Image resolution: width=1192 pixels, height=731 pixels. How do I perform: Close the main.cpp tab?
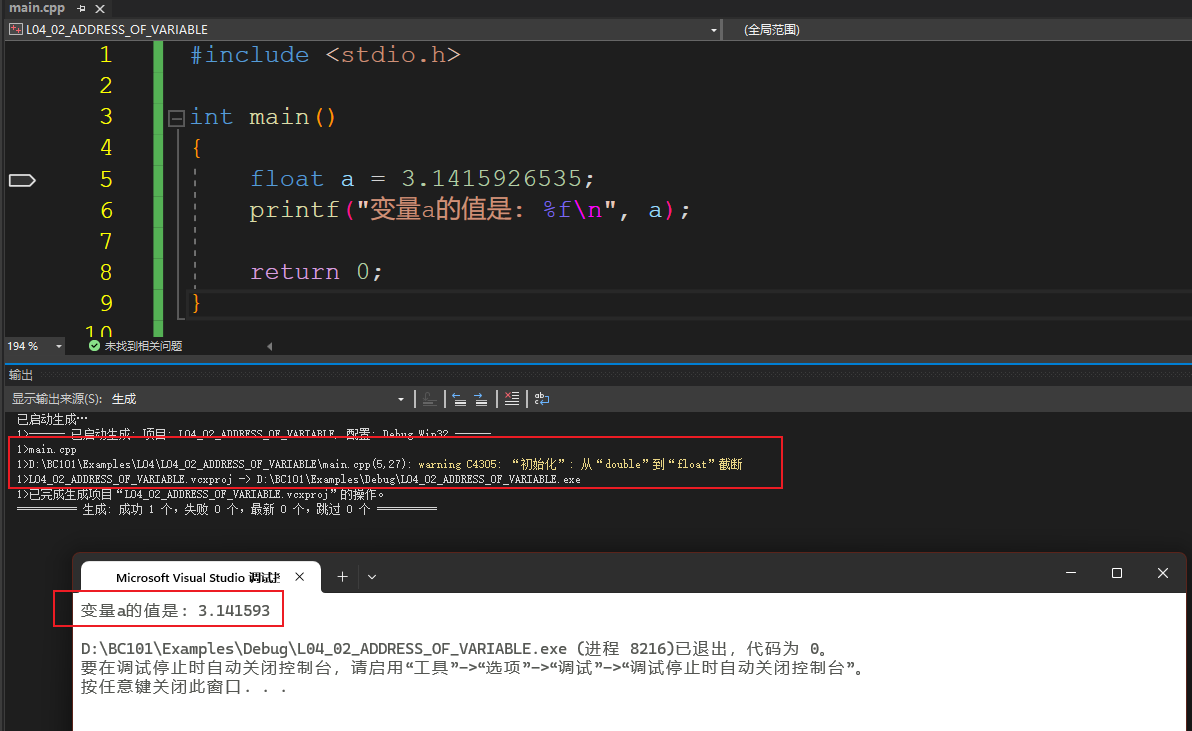tap(98, 8)
